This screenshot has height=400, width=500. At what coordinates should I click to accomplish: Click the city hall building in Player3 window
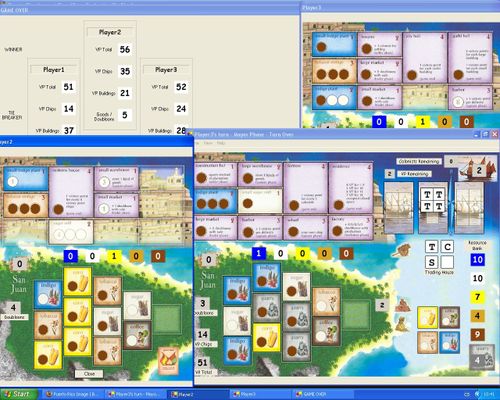point(425,58)
